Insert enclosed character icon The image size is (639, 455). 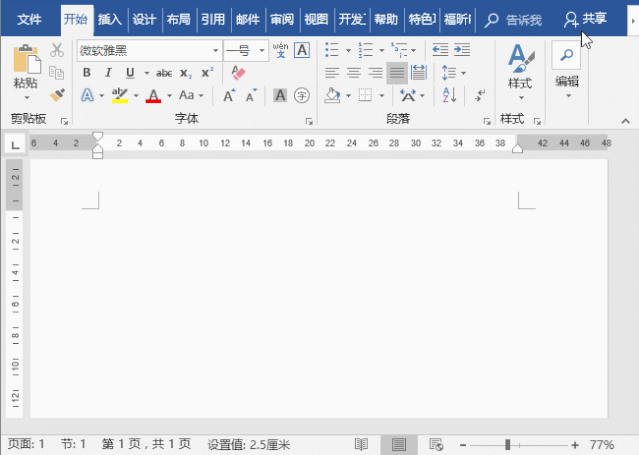[x=302, y=96]
